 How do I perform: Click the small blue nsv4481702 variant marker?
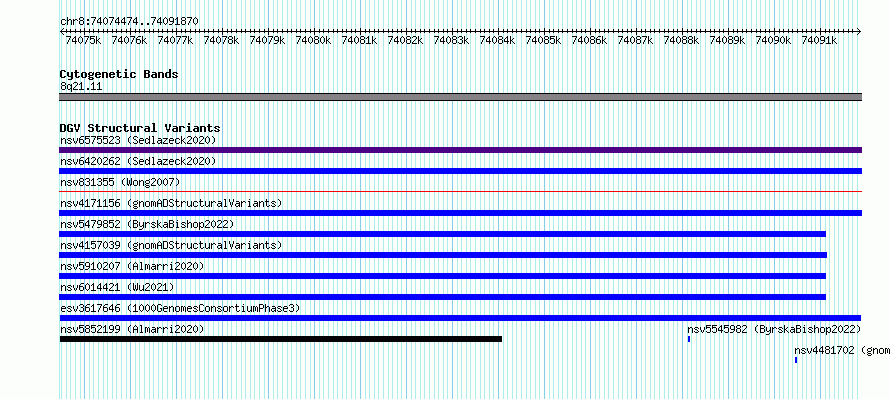tap(796, 360)
